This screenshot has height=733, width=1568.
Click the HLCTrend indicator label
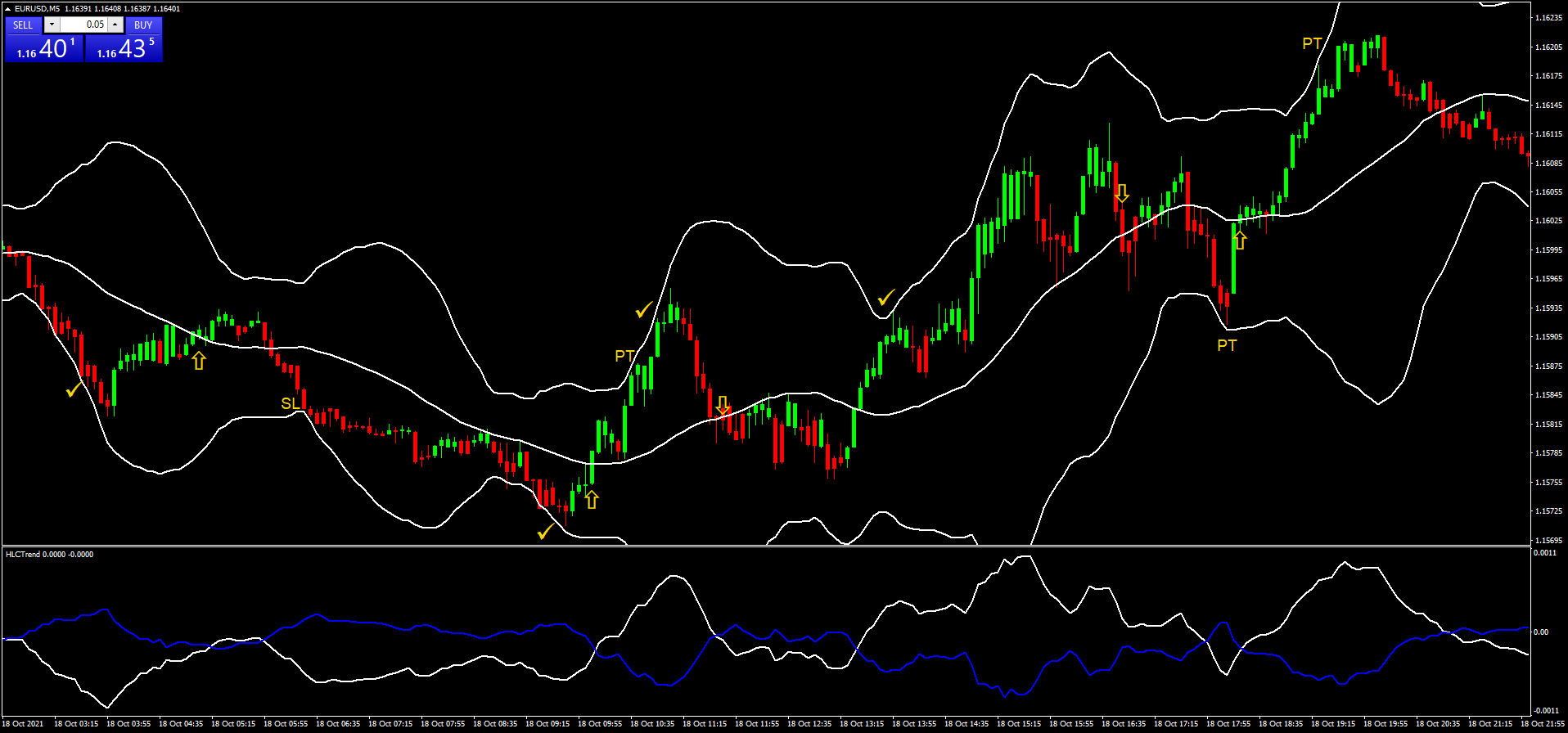pos(49,555)
